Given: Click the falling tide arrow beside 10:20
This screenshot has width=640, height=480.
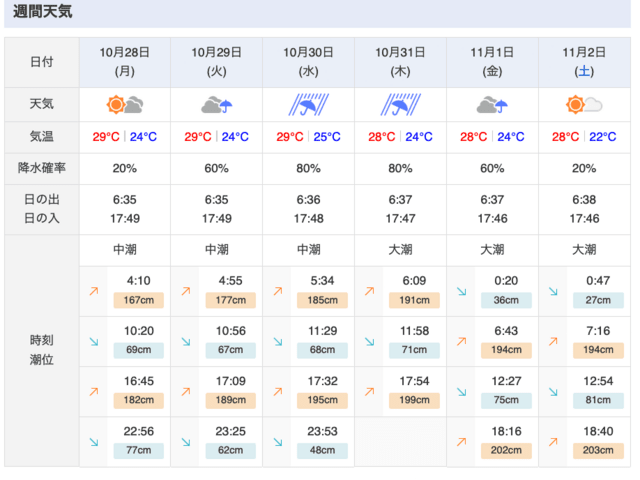Looking at the screenshot, I should pyautogui.click(x=93, y=341).
